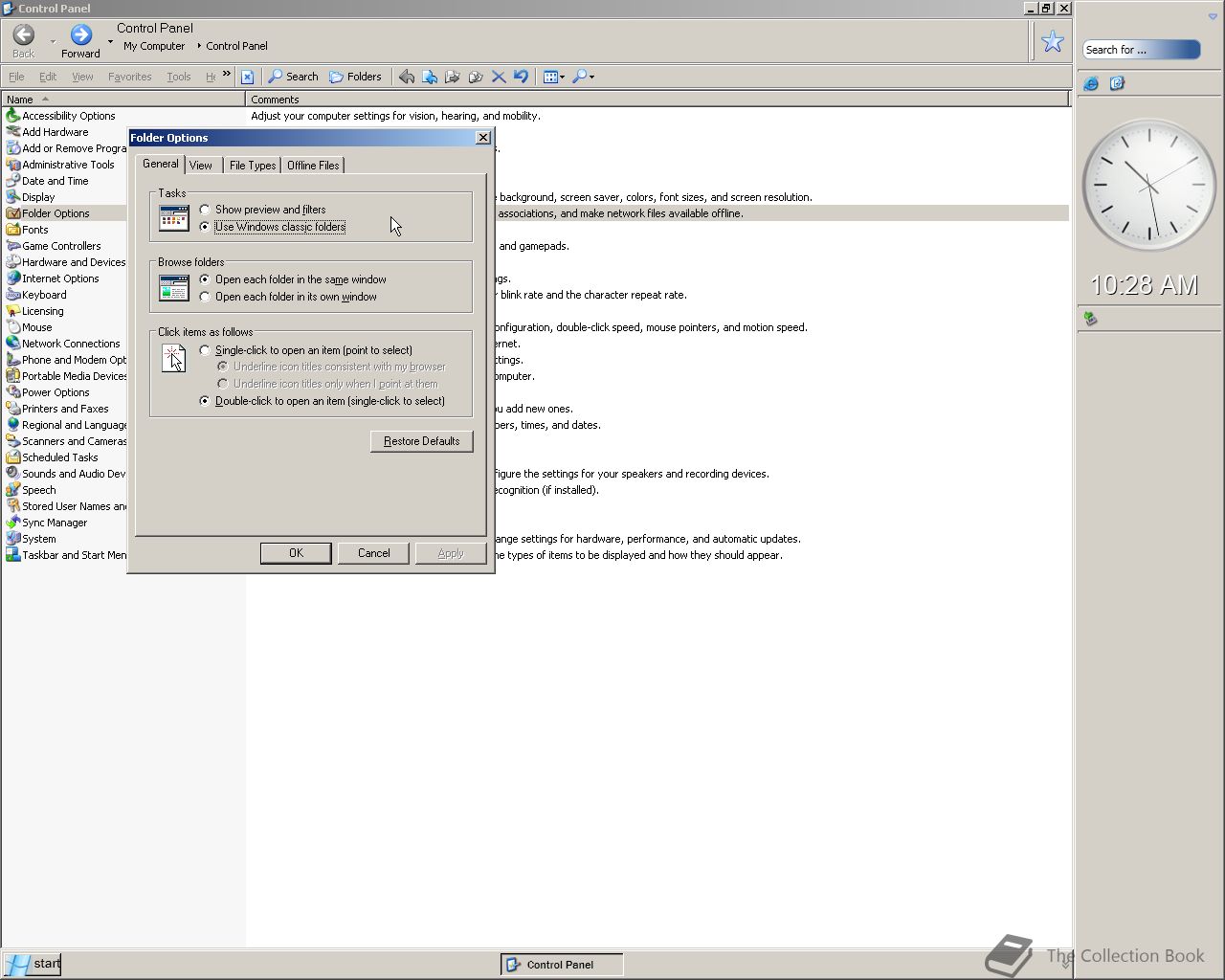Click the Search toolbar button
This screenshot has width=1225, height=980.
293,77
